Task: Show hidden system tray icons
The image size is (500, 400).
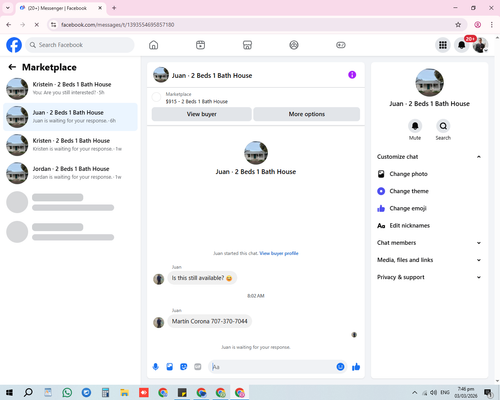Action: (414, 392)
